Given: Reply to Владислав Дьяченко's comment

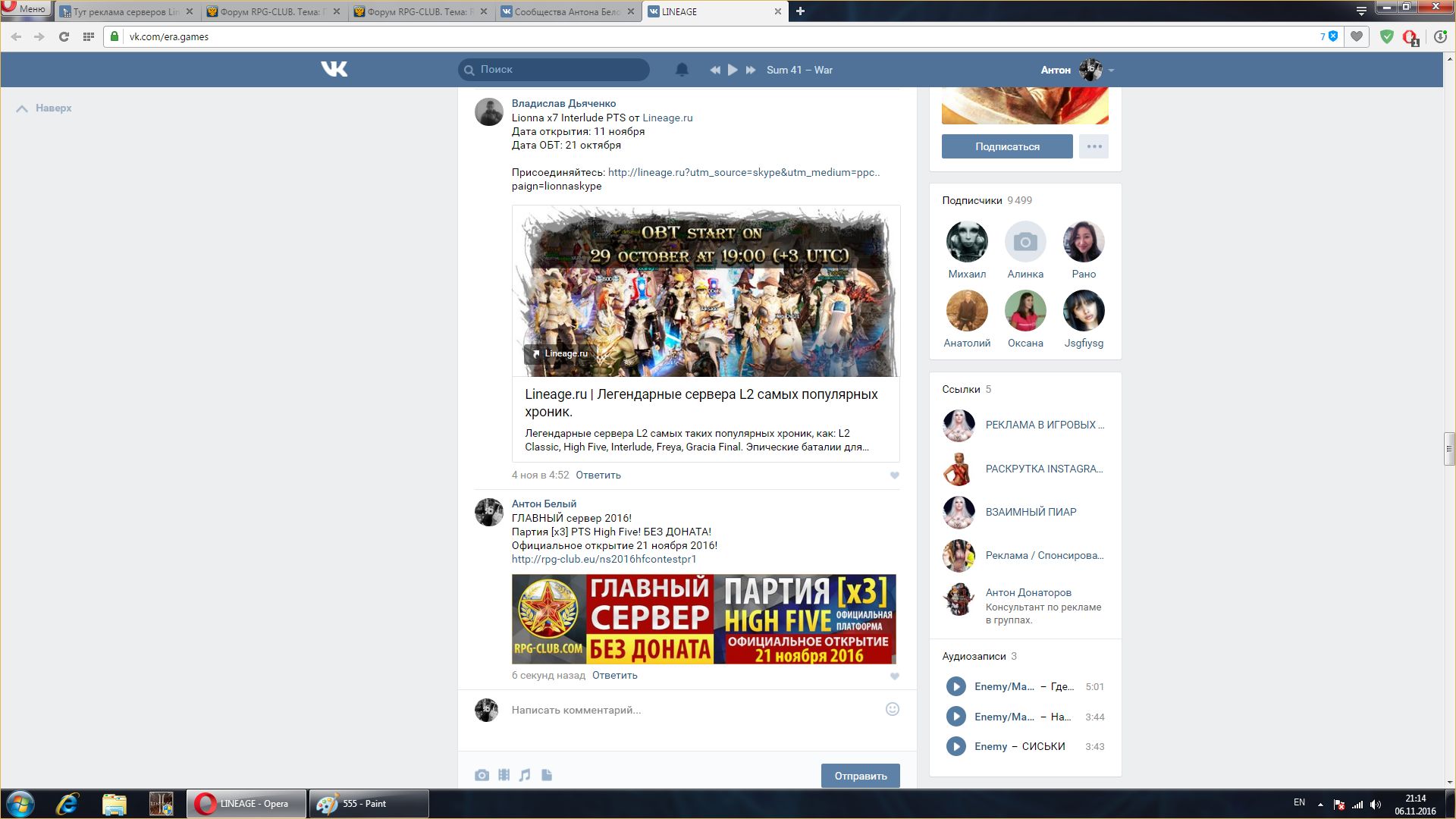Looking at the screenshot, I should pyautogui.click(x=598, y=475).
